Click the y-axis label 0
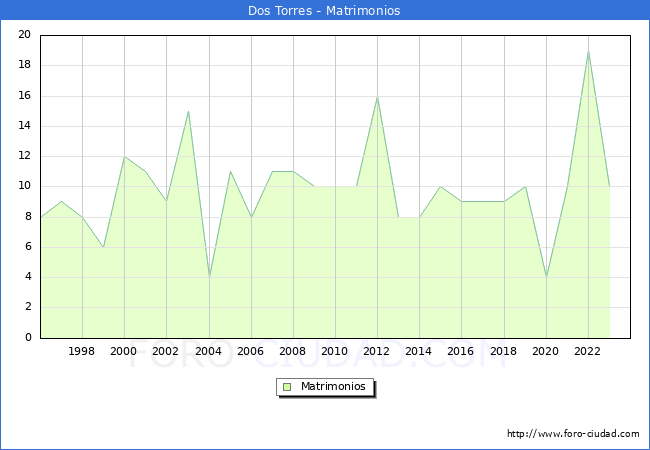Screen dimensions: 650x450 click(28, 337)
